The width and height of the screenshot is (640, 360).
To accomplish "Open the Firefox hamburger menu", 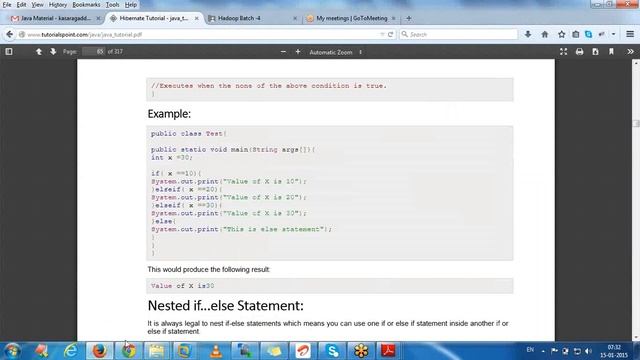I will 630,34.
